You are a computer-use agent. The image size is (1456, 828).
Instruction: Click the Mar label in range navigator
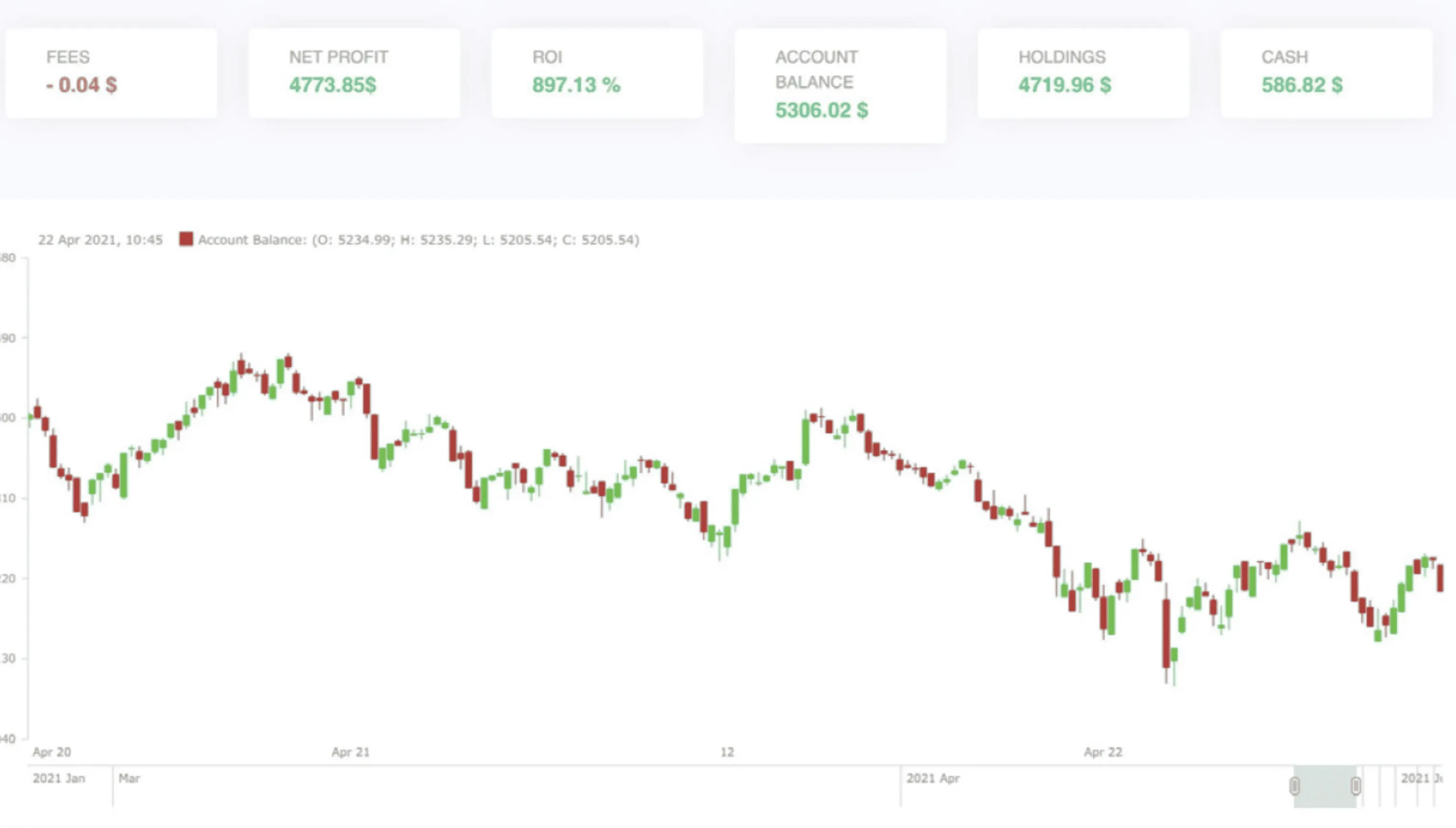(x=129, y=778)
